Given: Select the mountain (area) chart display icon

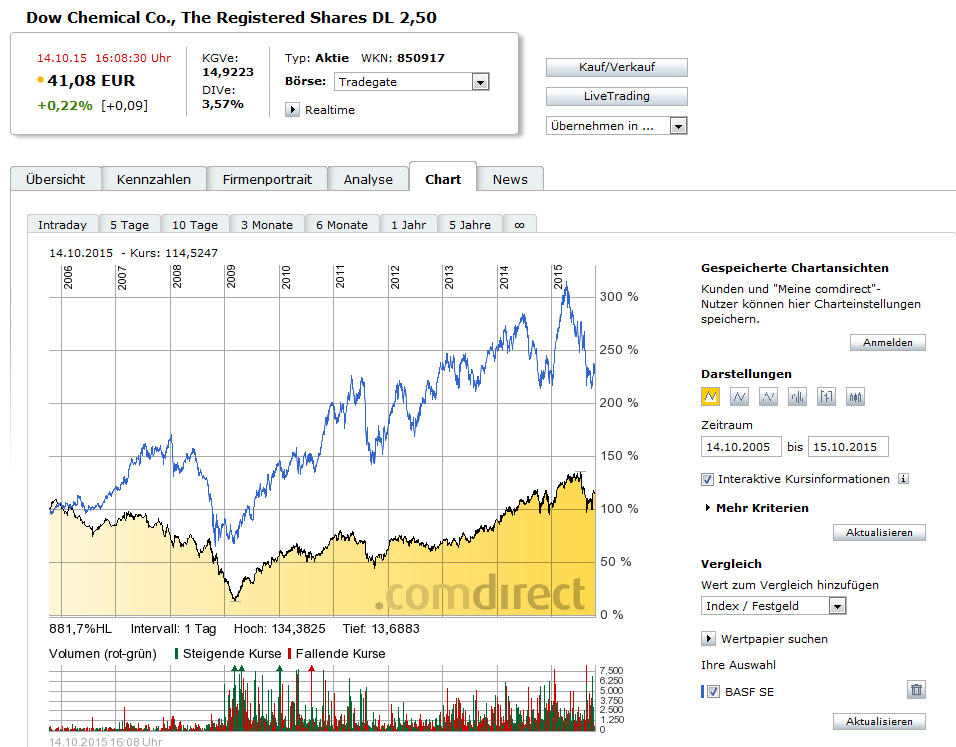Looking at the screenshot, I should [710, 397].
